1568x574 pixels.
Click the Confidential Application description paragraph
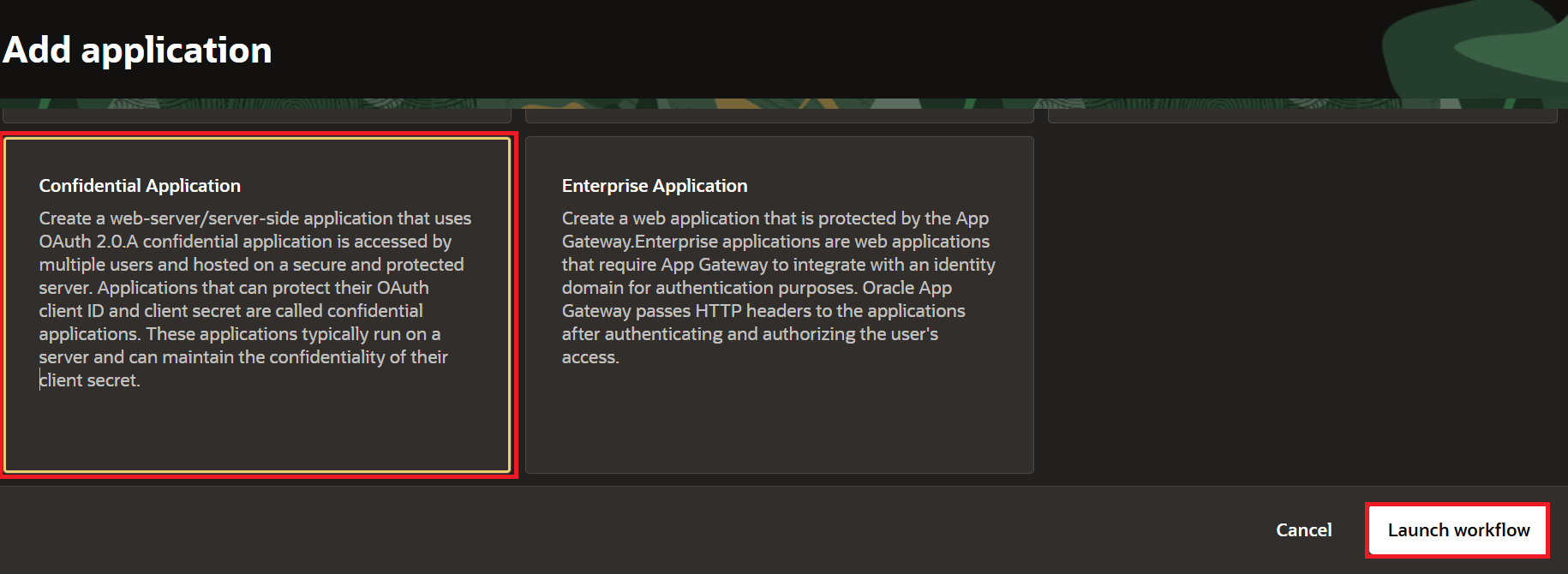point(255,299)
